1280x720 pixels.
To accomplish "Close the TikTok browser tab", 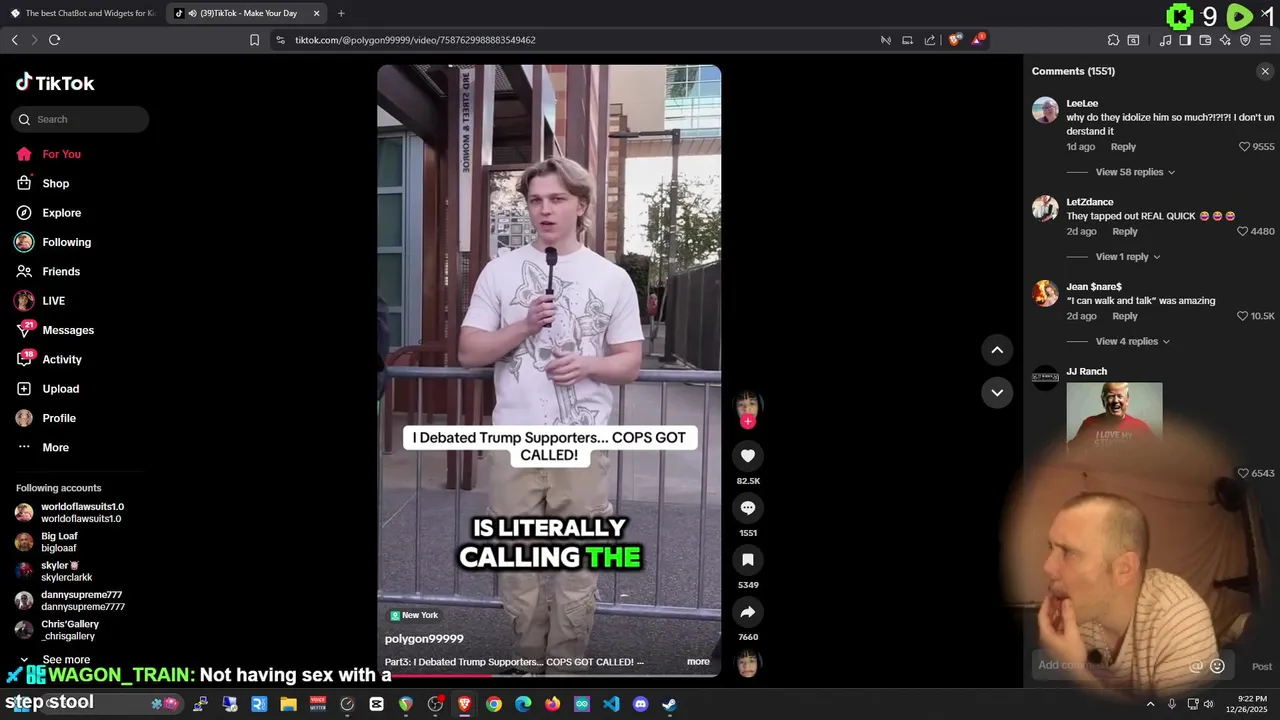I will 317,13.
